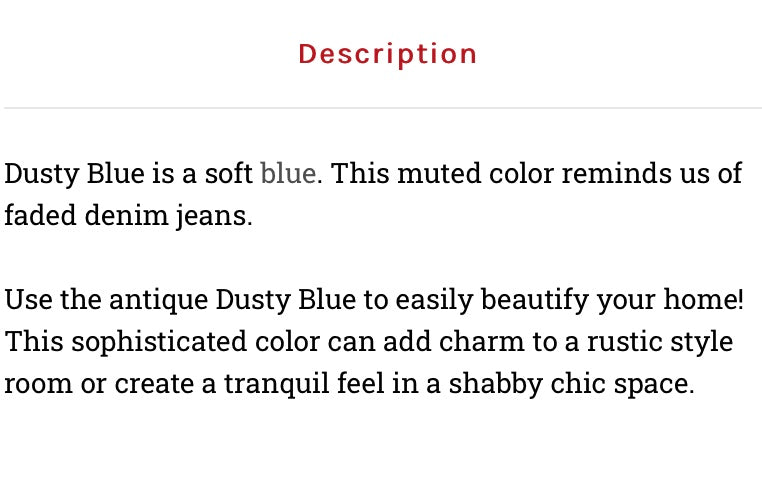Image resolution: width=762 pixels, height=492 pixels.
Task: Click the word 'sophisticated' in second paragraph
Action: click(x=159, y=342)
